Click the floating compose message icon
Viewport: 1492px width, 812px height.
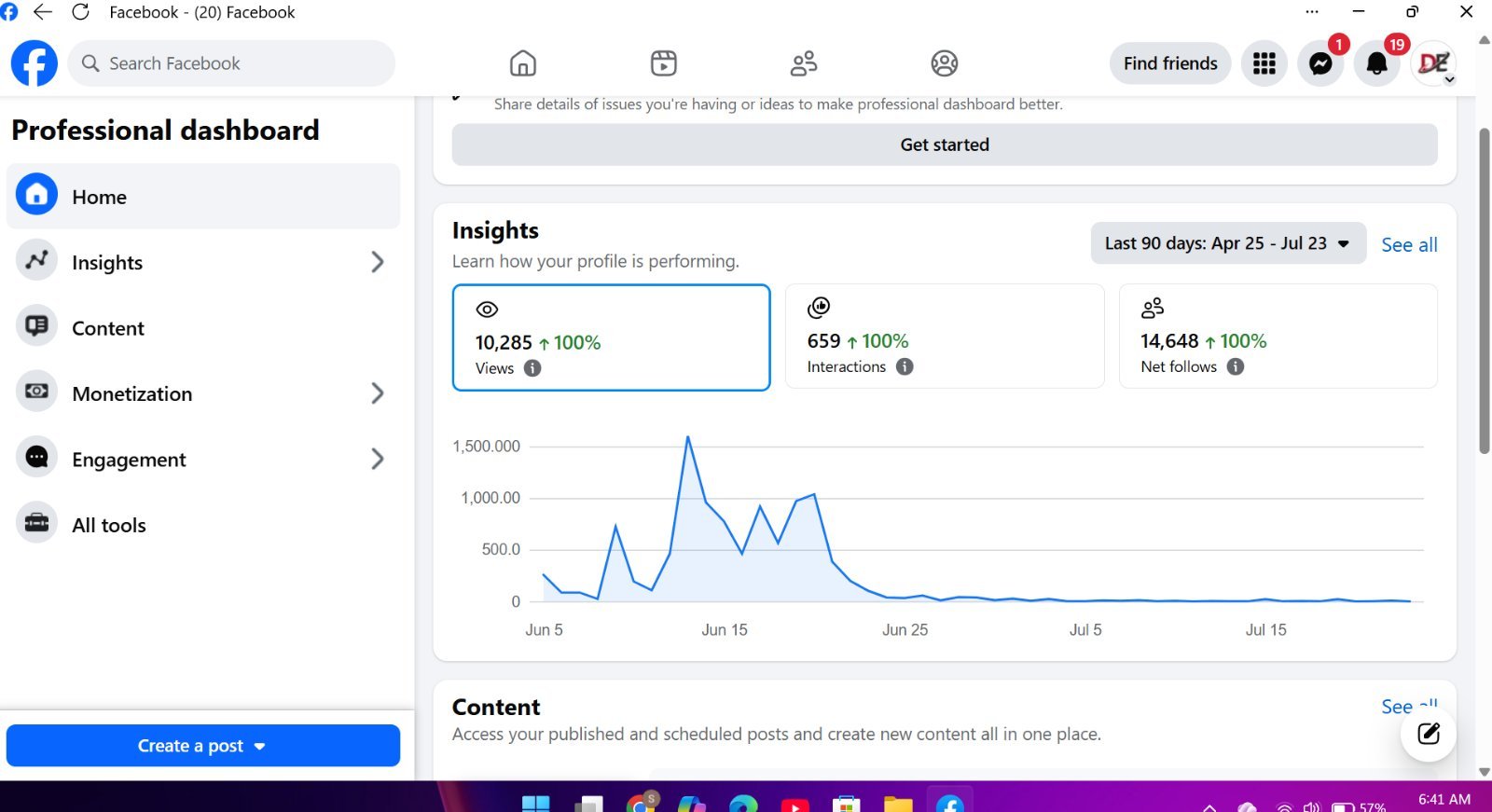(1429, 734)
